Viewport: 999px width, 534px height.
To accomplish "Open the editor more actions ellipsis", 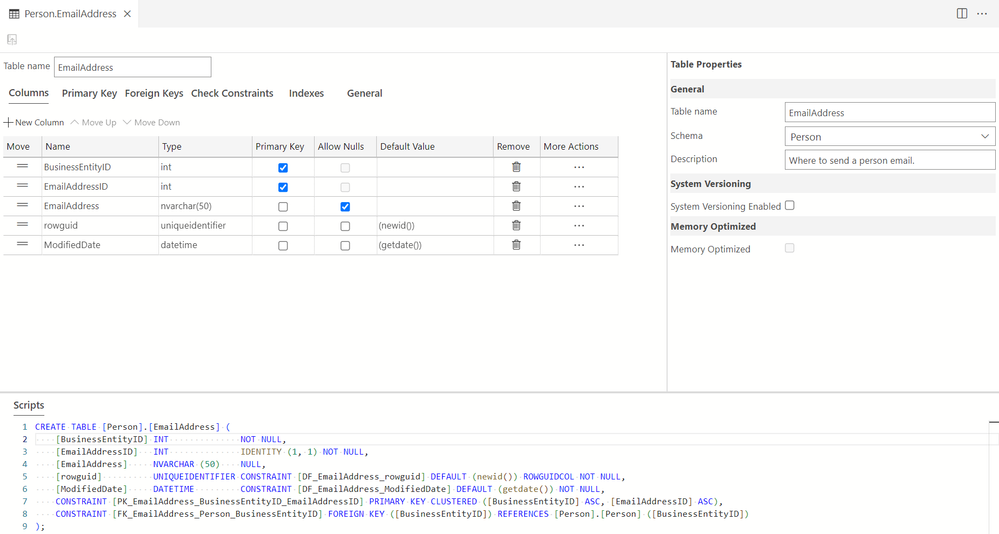I will point(982,14).
